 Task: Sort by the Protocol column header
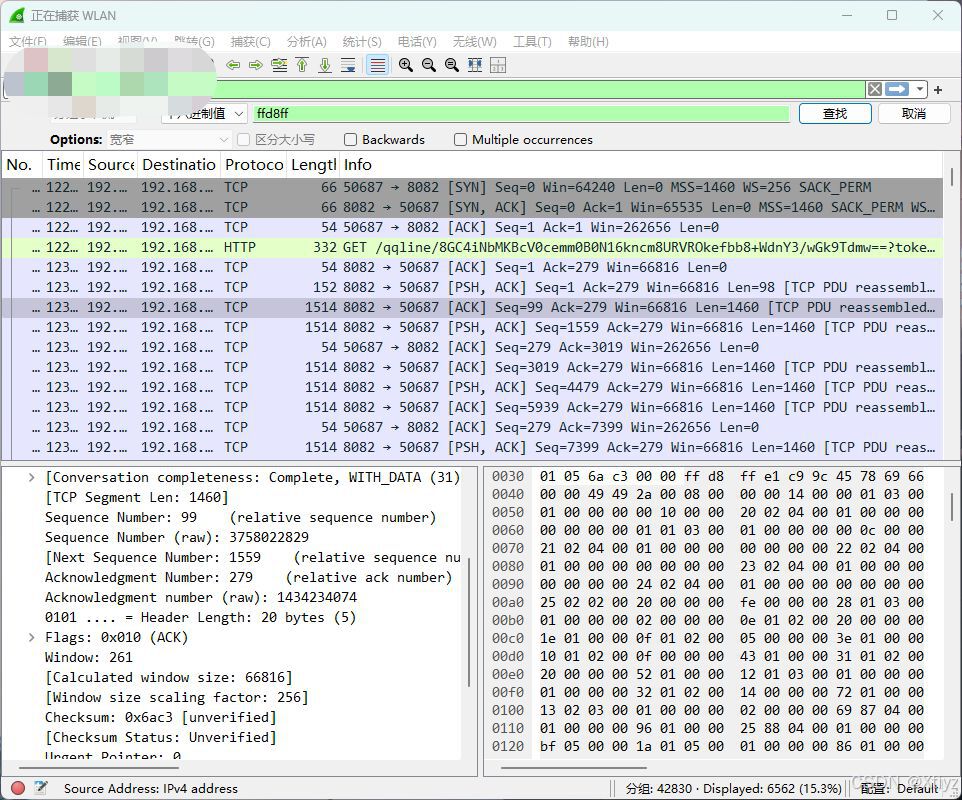point(254,164)
